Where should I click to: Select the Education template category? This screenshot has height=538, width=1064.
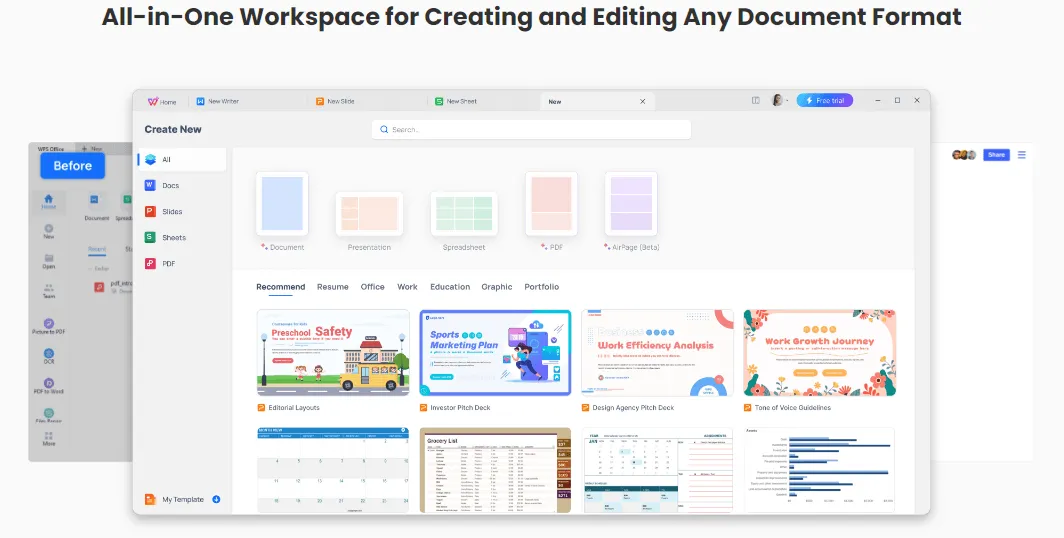[450, 287]
